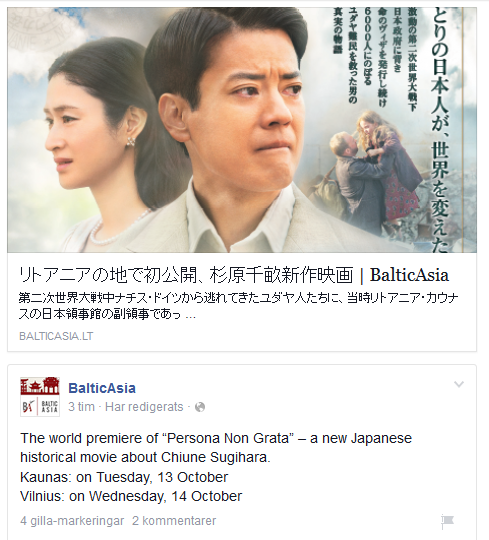The height and width of the screenshot is (540, 489).
Task: Open the BalticAsia page avatar logo
Action: pos(40,397)
